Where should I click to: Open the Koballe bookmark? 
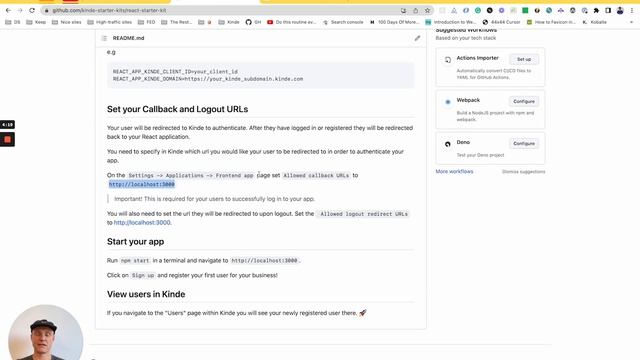tap(594, 22)
